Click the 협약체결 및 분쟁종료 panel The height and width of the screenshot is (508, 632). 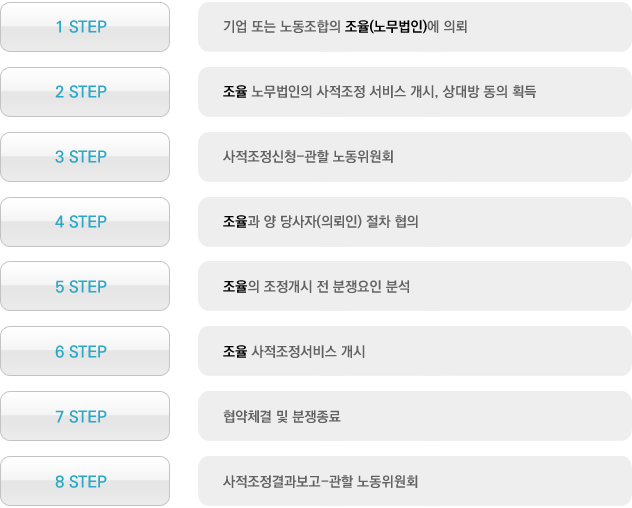click(x=415, y=416)
